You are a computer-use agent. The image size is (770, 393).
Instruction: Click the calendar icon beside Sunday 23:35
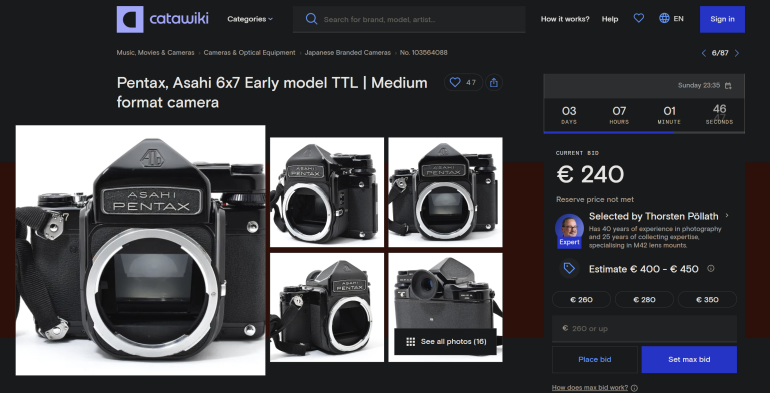728,85
